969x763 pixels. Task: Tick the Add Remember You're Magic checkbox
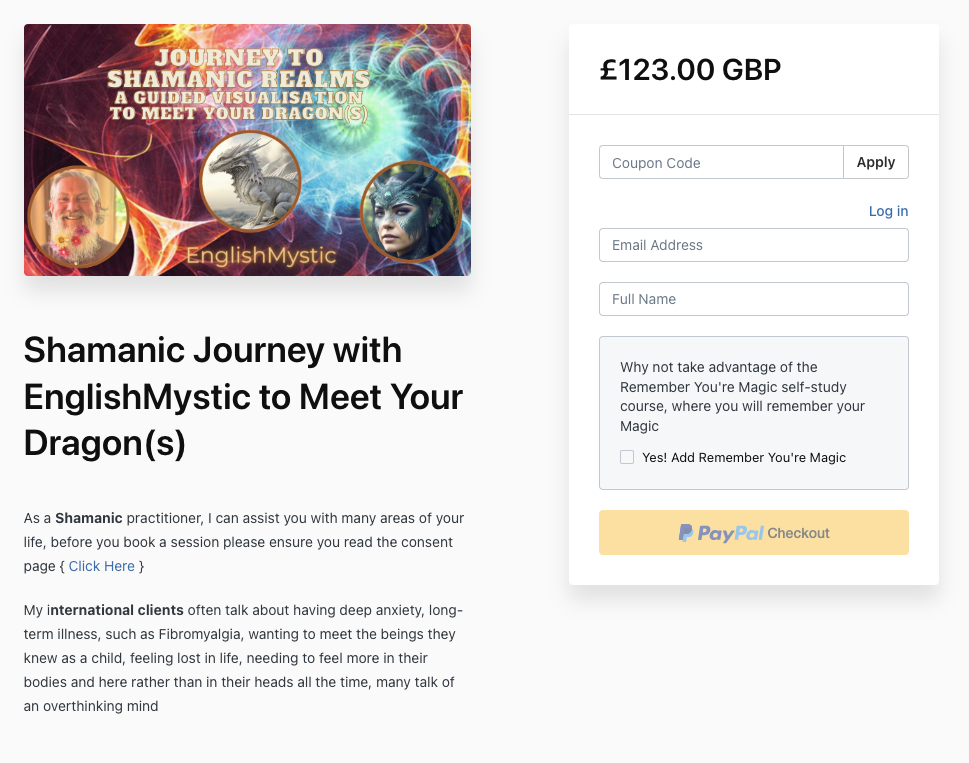coord(627,457)
